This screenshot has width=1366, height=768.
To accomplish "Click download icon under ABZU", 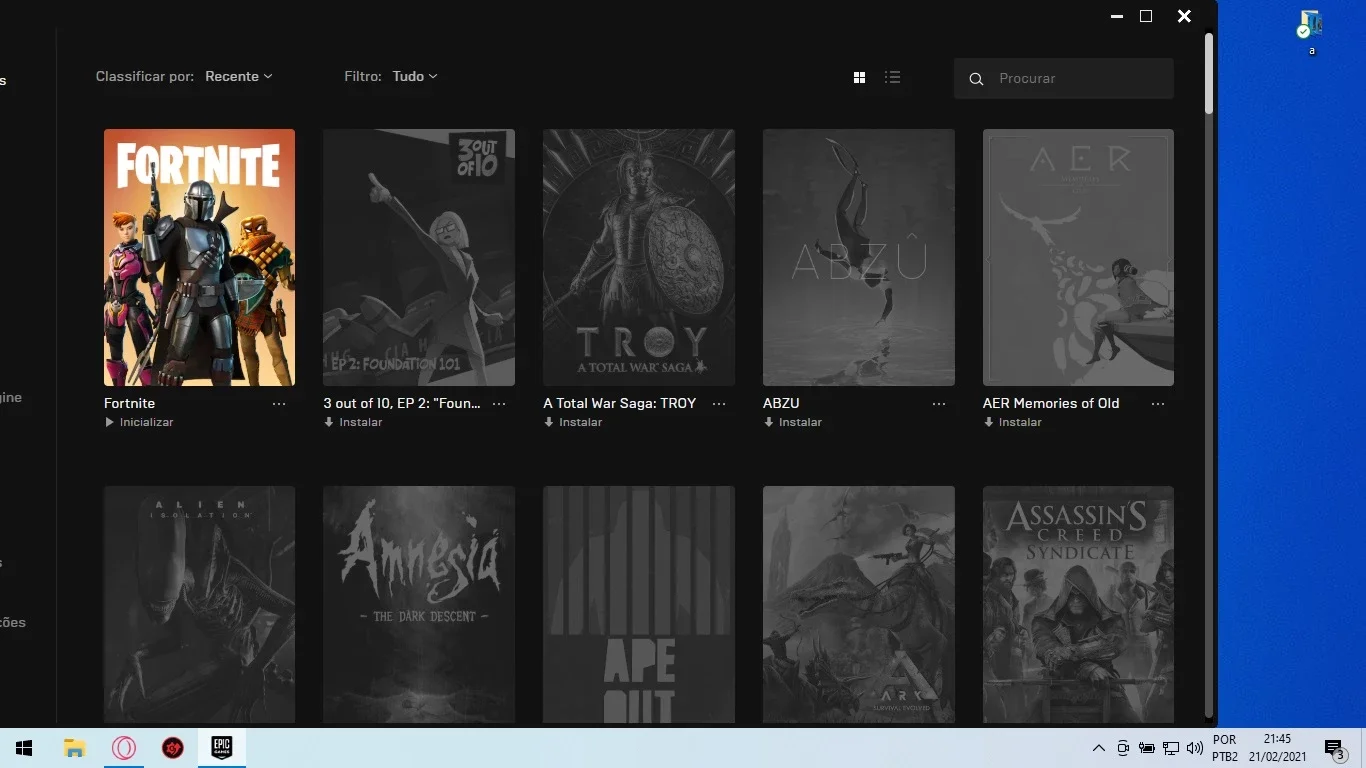I will [769, 422].
